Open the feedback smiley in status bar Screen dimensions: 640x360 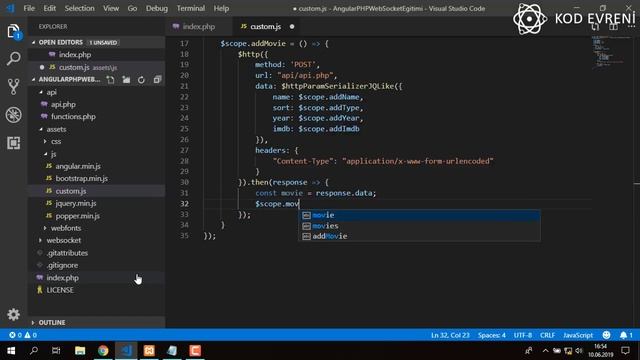pos(607,335)
